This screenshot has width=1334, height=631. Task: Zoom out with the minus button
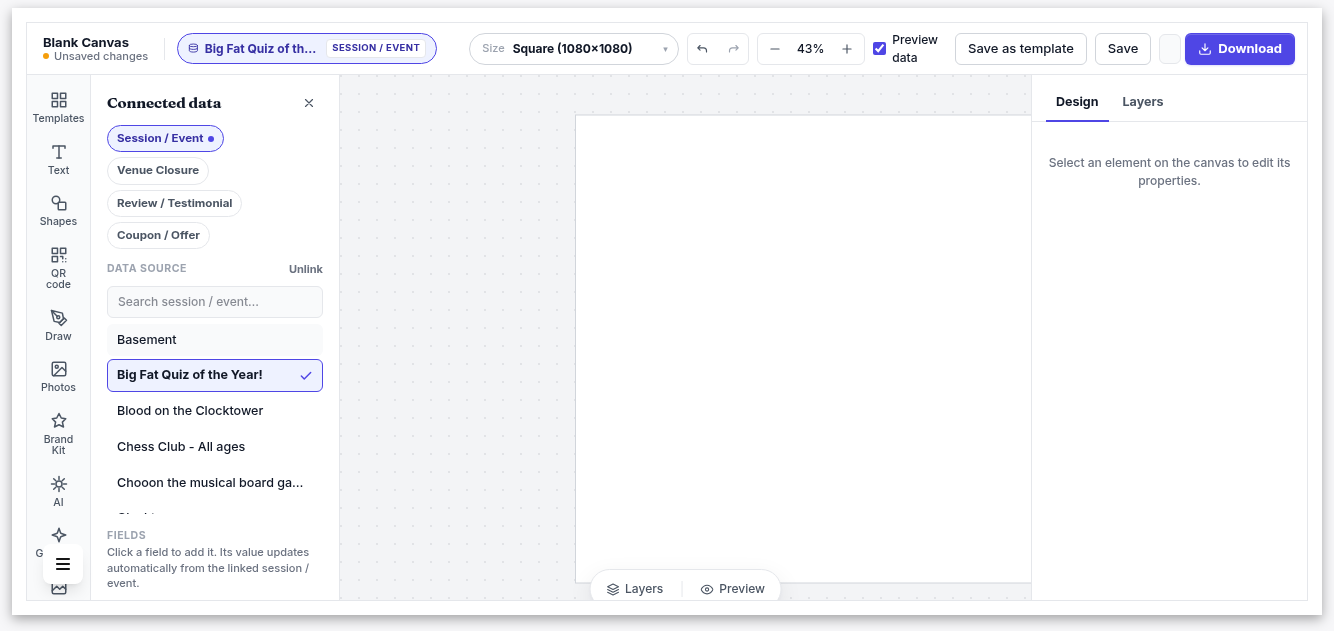(x=774, y=49)
